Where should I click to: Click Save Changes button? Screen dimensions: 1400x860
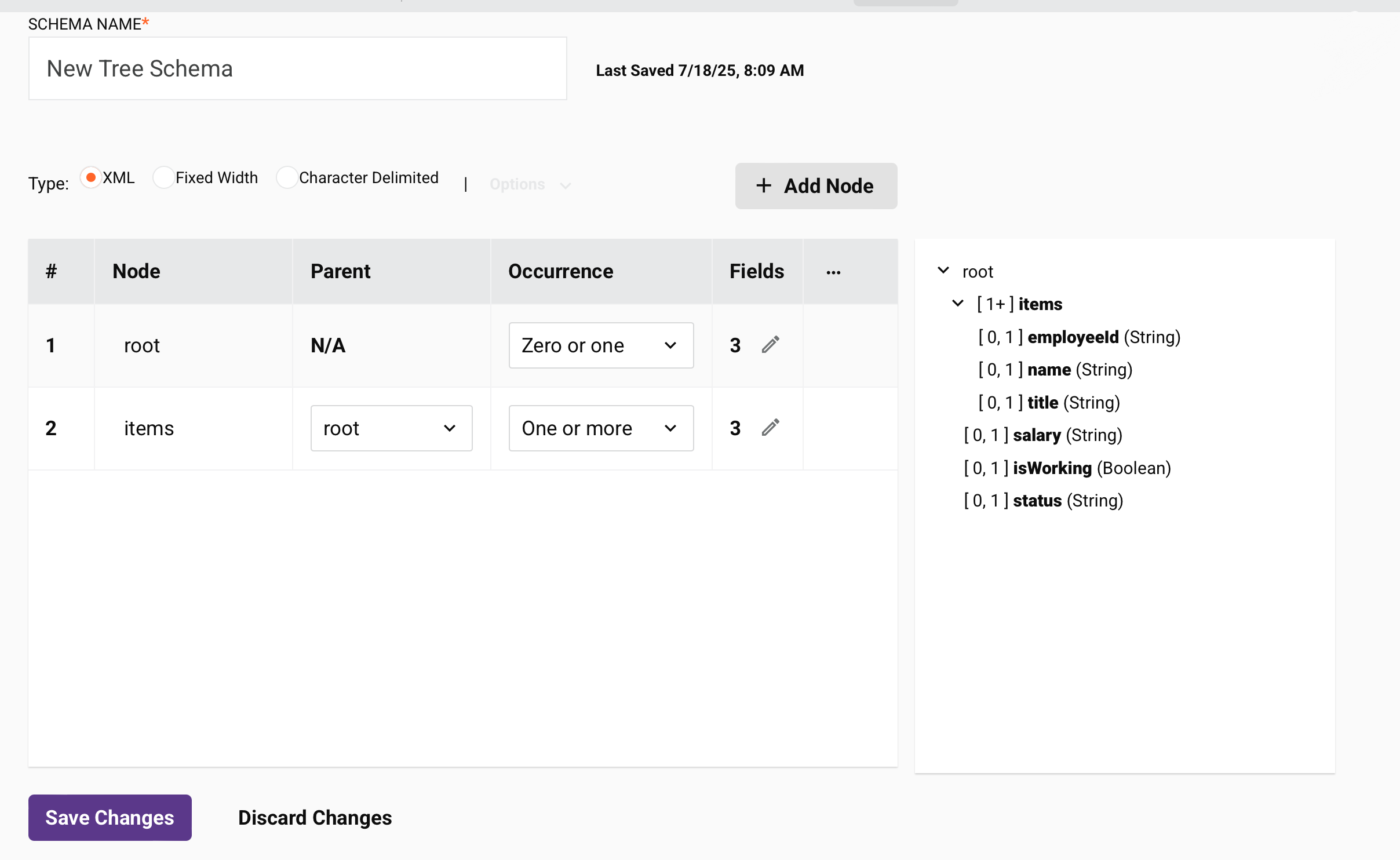coord(110,817)
